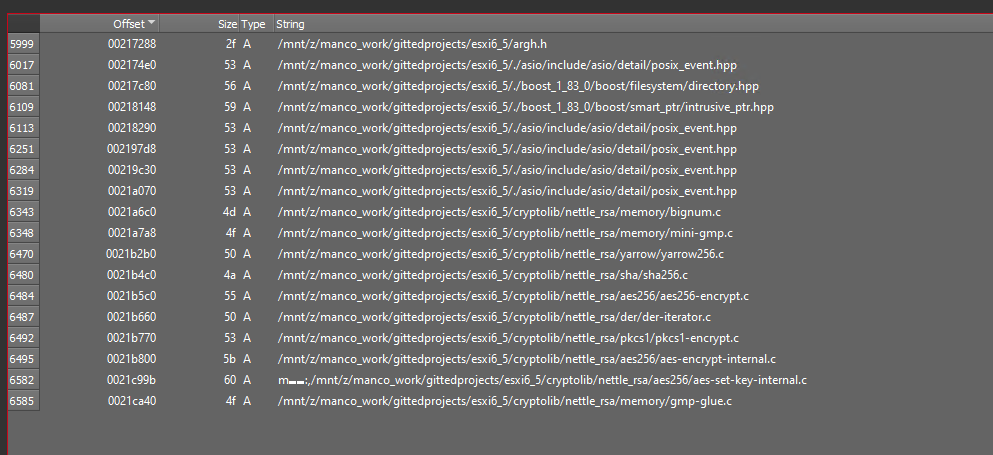This screenshot has width=993, height=455.
Task: Select the argh.h path string
Action: coord(412,44)
